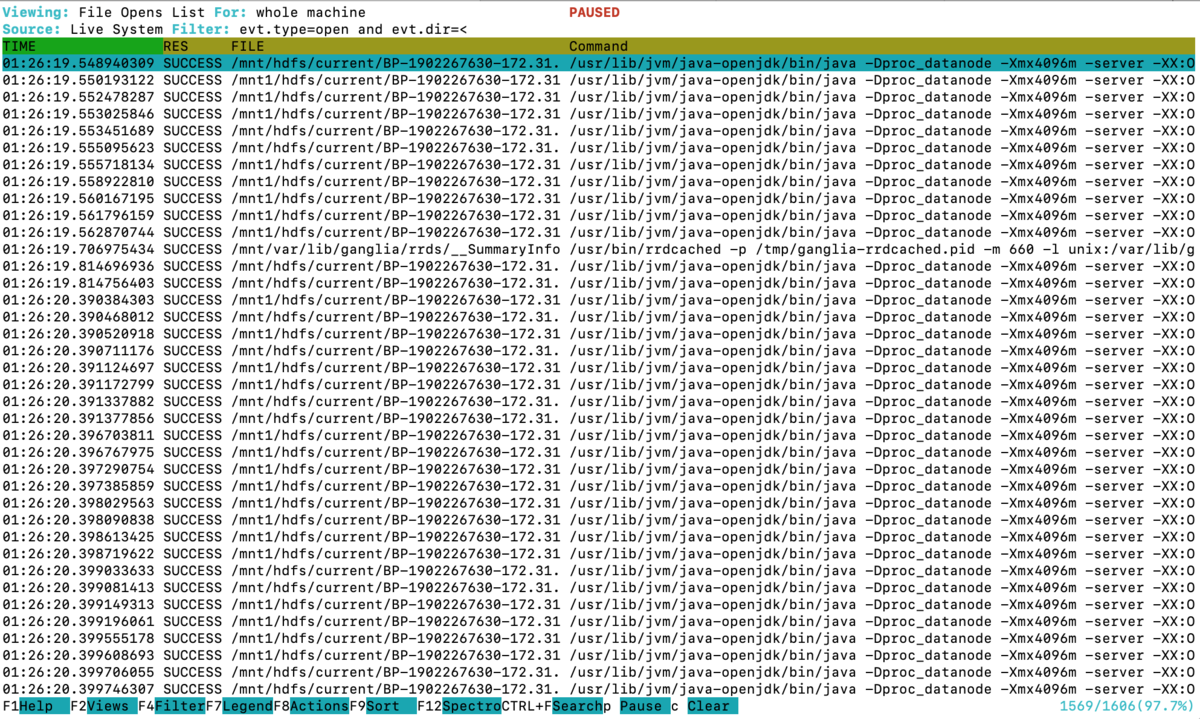The height and width of the screenshot is (719, 1200).
Task: Click the row counter 1569/1606(97.7%)
Action: click(1129, 706)
